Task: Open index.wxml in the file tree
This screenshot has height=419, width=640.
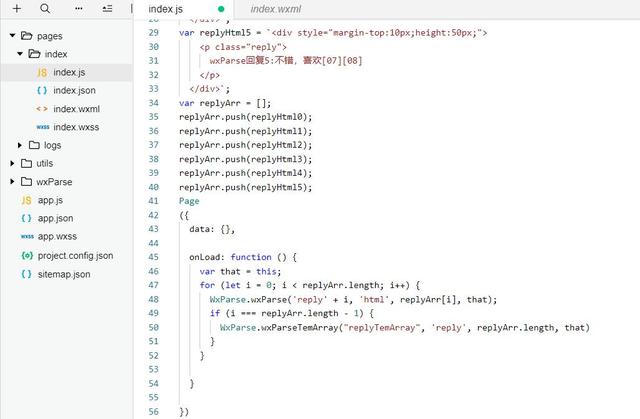Action: click(76, 109)
